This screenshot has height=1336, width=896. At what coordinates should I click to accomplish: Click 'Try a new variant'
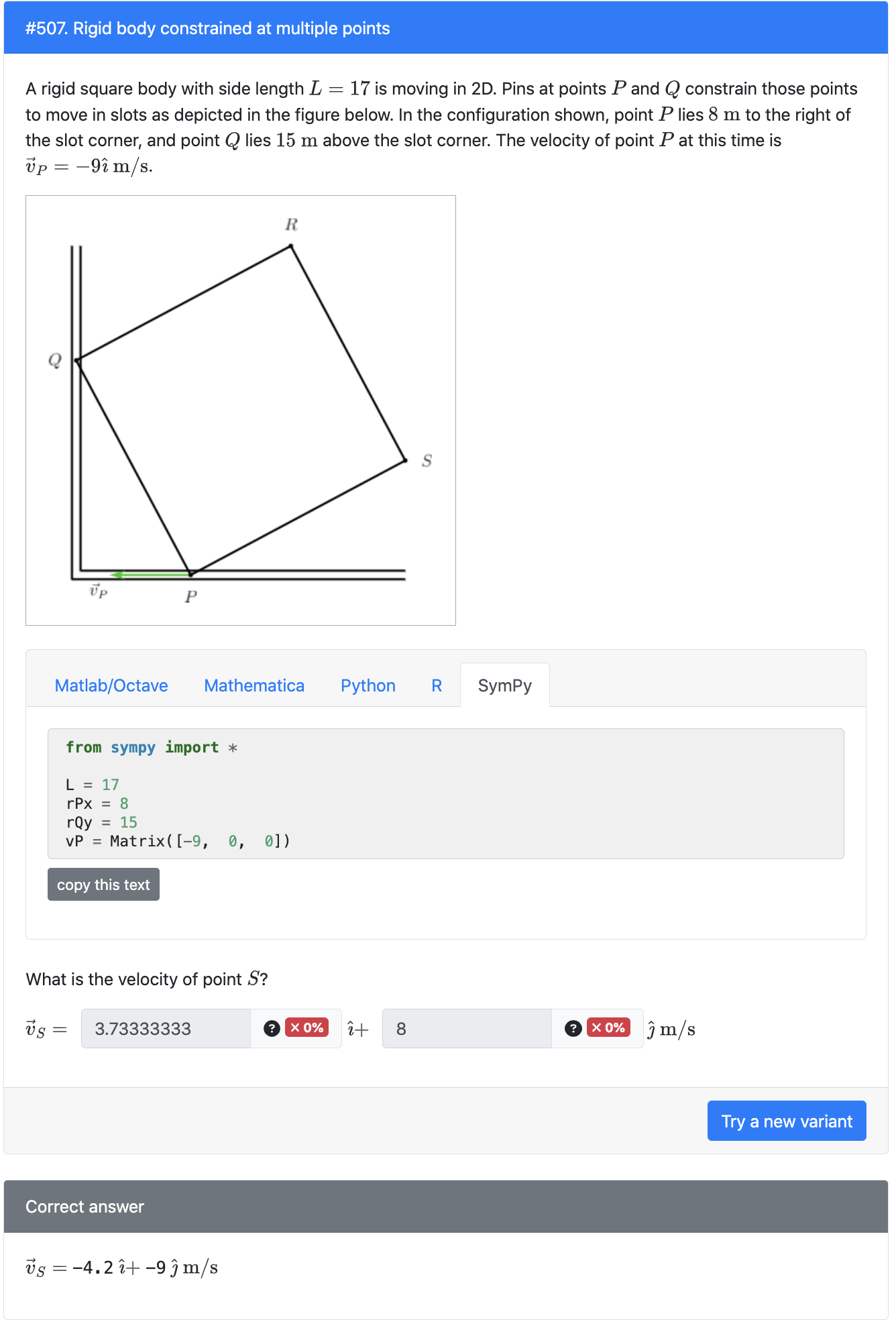(x=786, y=1121)
